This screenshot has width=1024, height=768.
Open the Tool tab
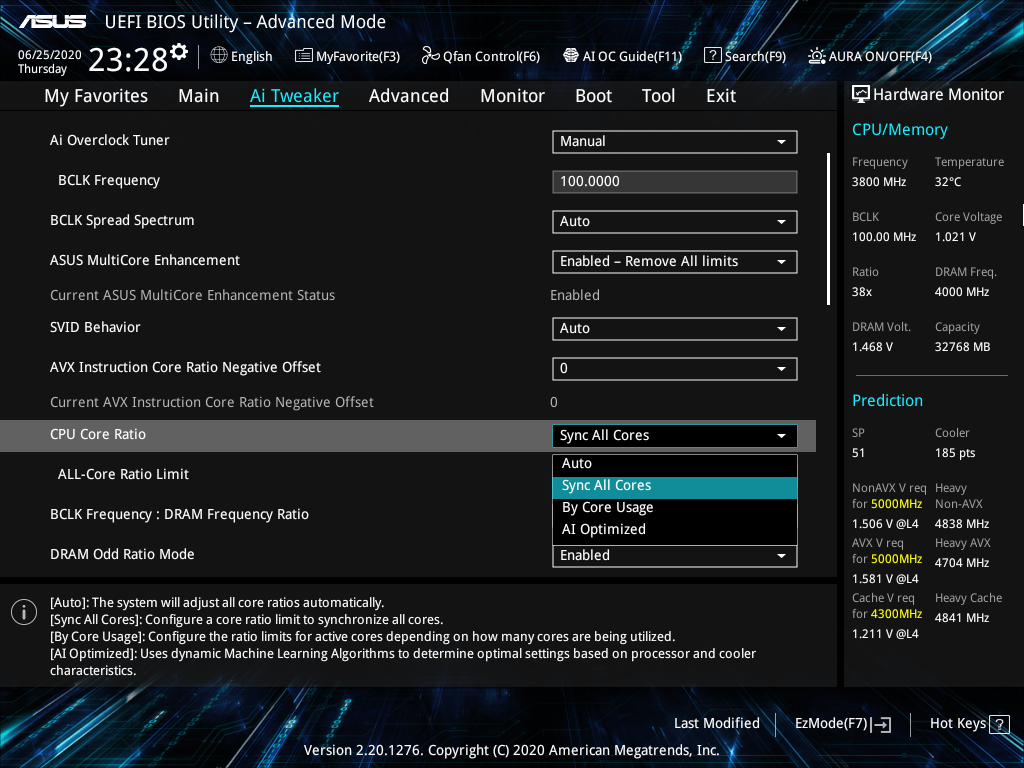pyautogui.click(x=658, y=96)
